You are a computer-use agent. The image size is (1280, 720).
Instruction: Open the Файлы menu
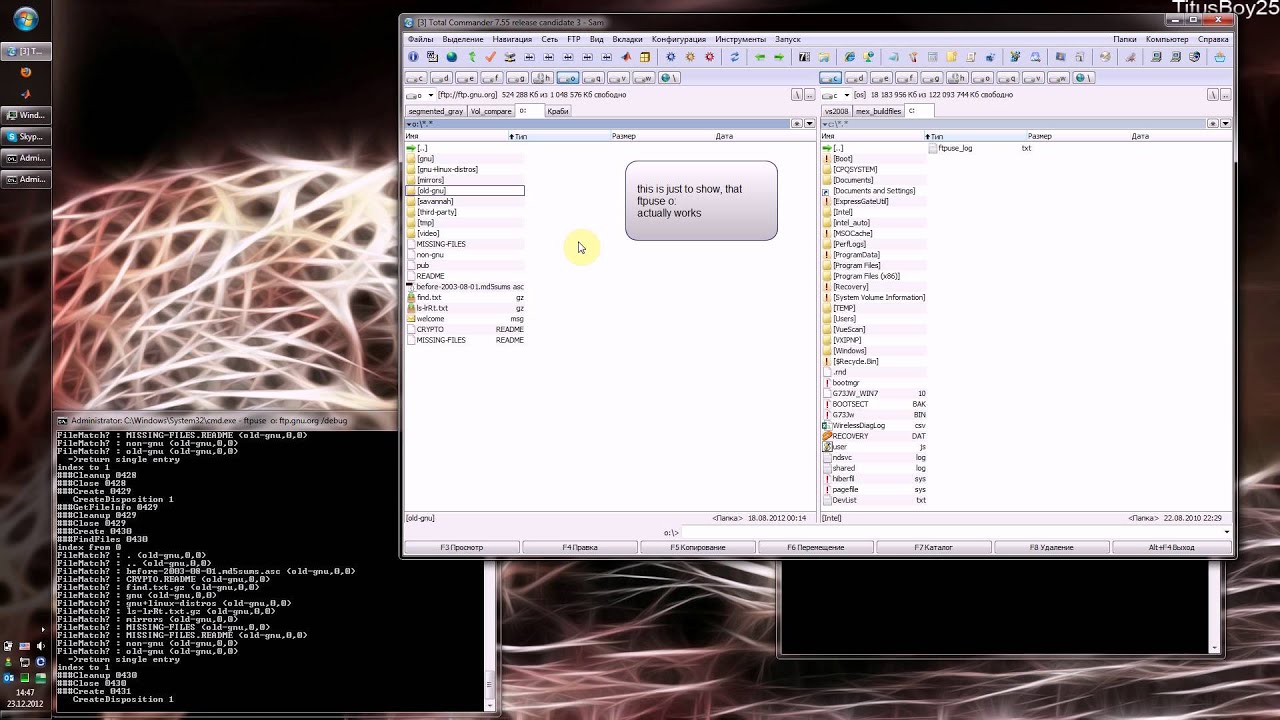[x=421, y=39]
